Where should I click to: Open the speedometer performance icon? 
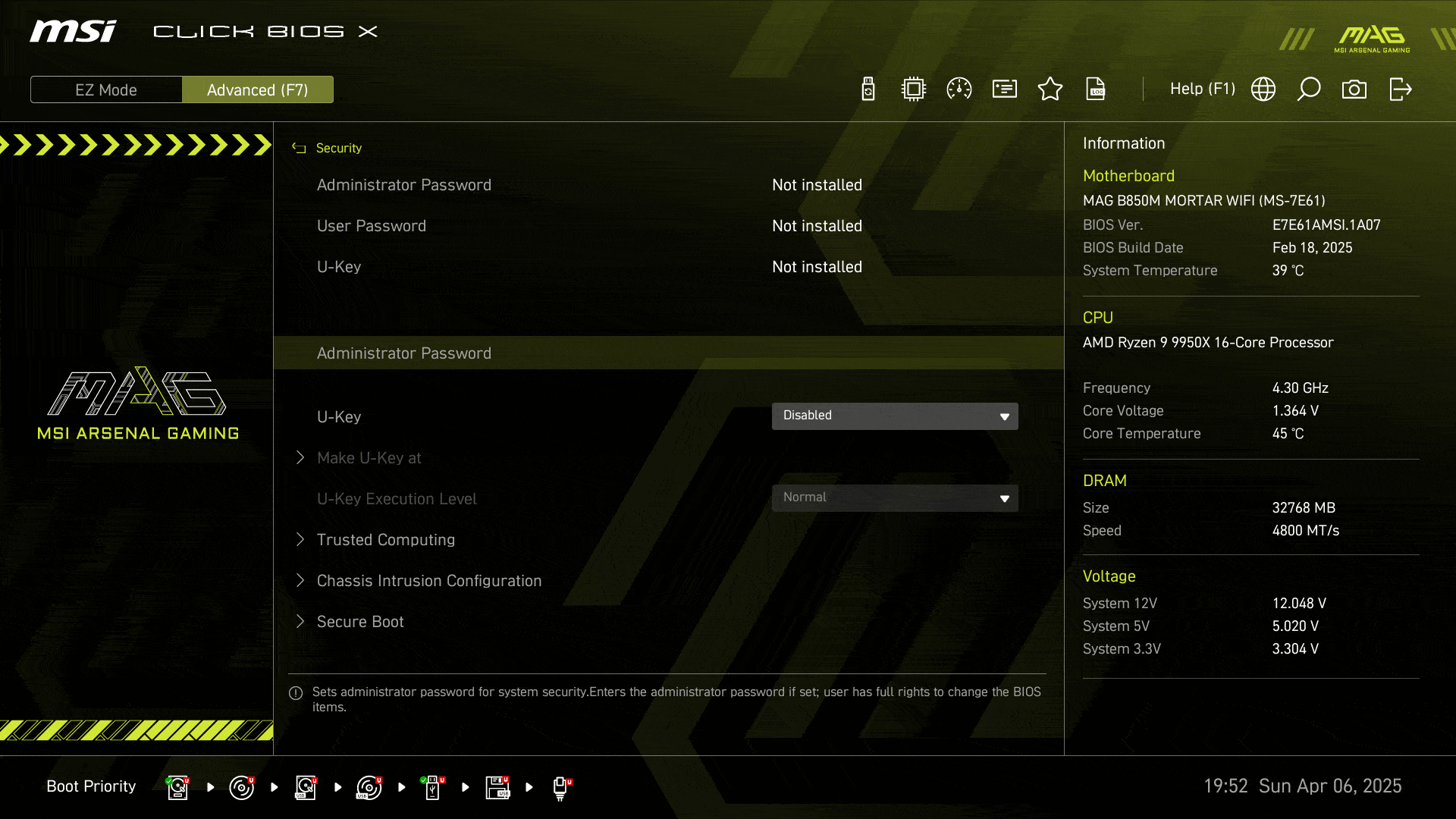tap(959, 89)
